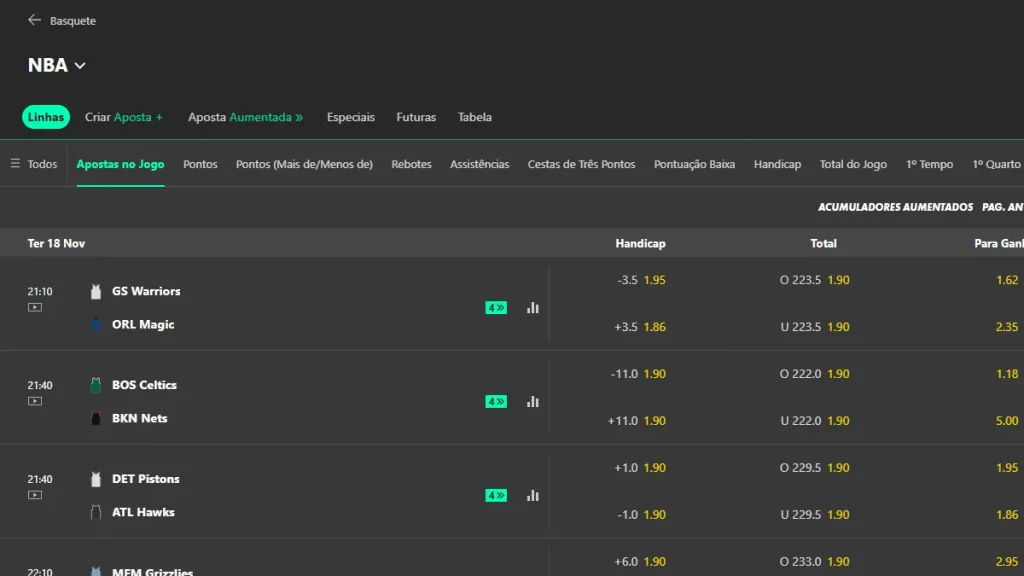Open the stats chart icon for GS Warriors game

tap(532, 307)
